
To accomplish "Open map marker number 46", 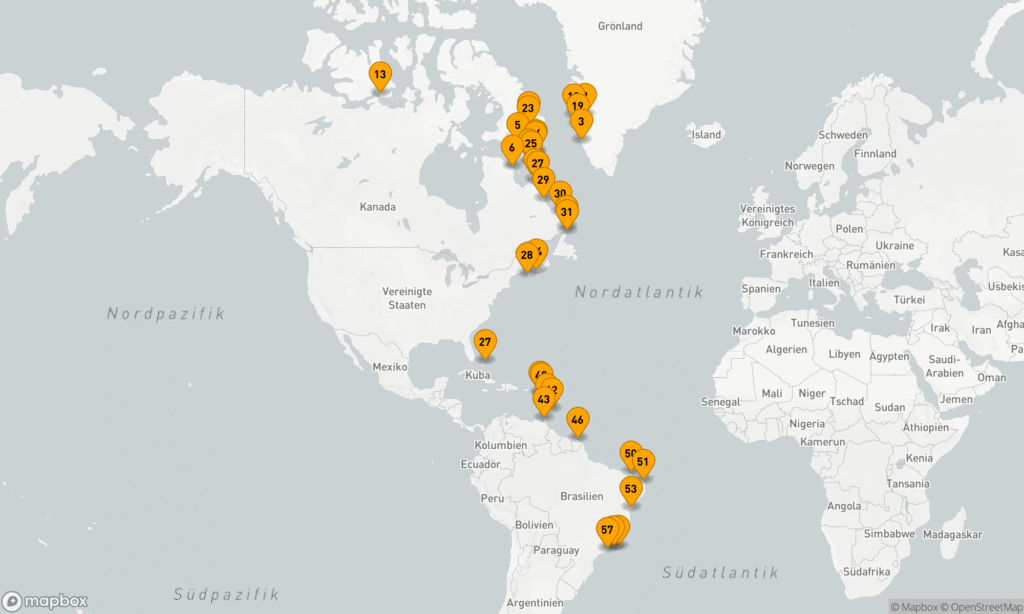I will pos(577,420).
